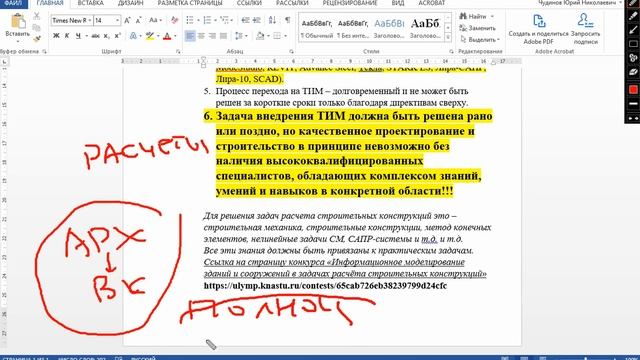Click the multilevel list icon
The width and height of the screenshot is (640, 360).
pyautogui.click(x=224, y=20)
